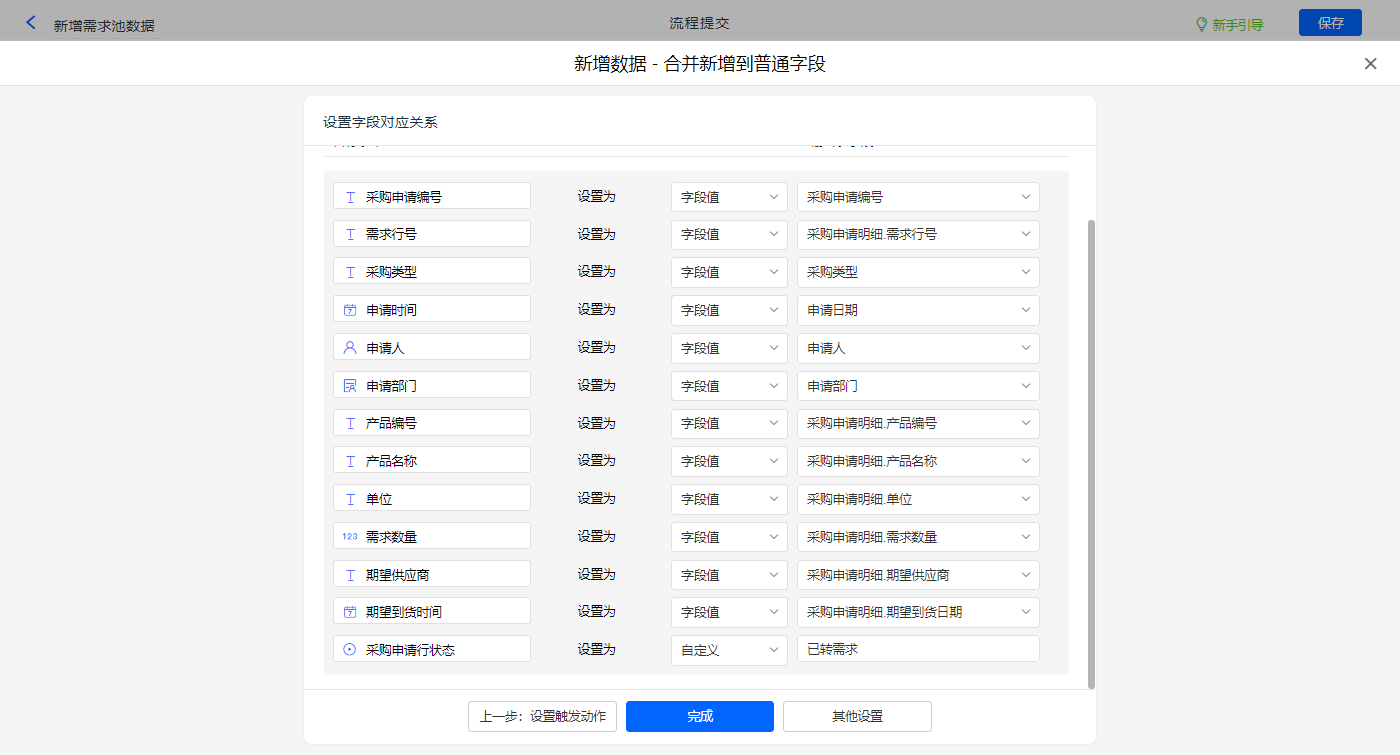Image resolution: width=1400 pixels, height=755 pixels.
Task: Close the 新增数据 dialog with X icon
Action: (1370, 64)
